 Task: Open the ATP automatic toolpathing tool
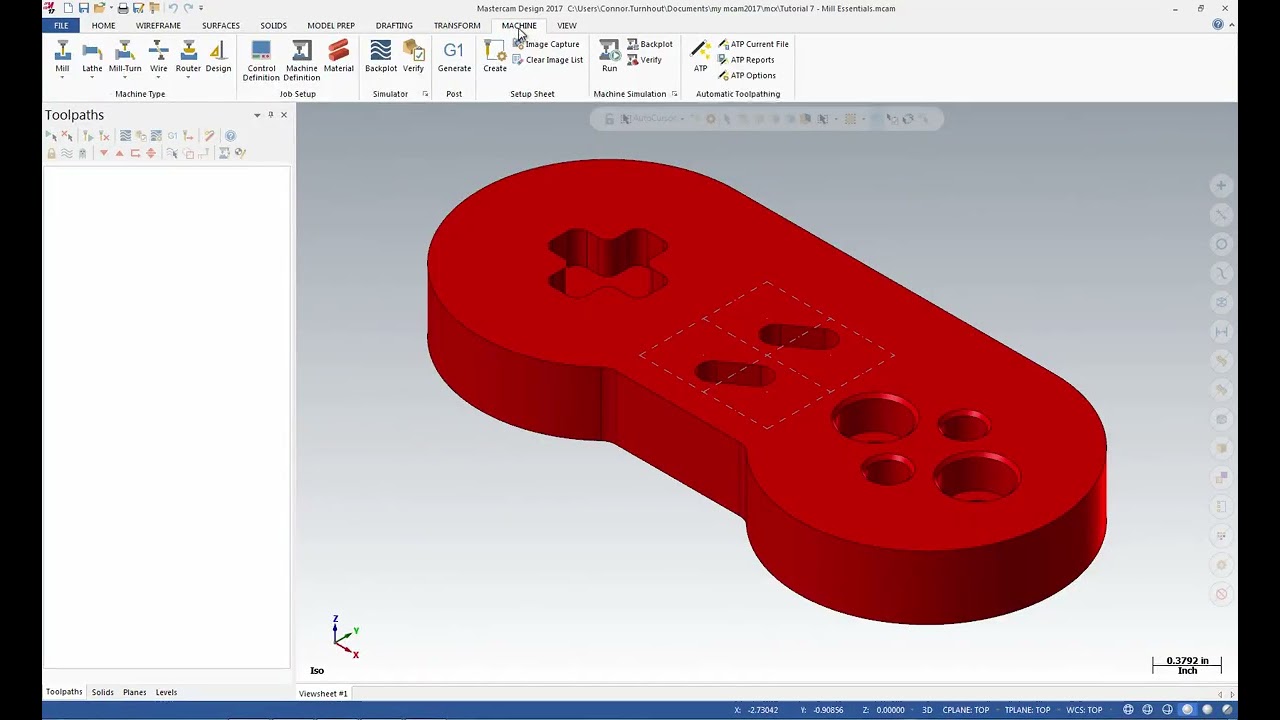(x=700, y=57)
